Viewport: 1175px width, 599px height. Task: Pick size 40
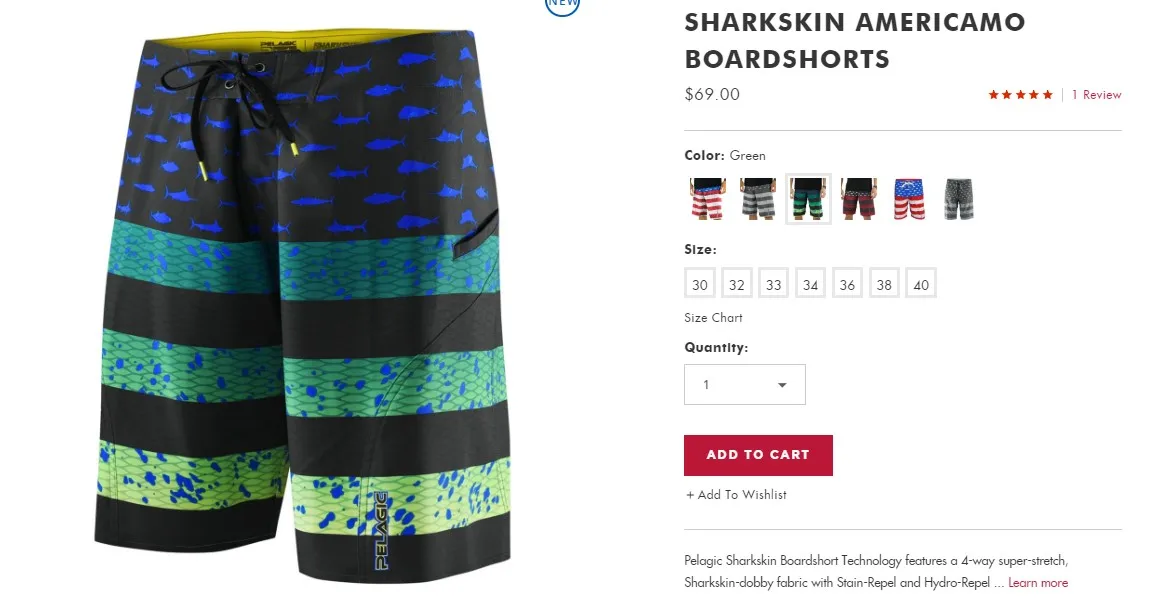coord(921,284)
